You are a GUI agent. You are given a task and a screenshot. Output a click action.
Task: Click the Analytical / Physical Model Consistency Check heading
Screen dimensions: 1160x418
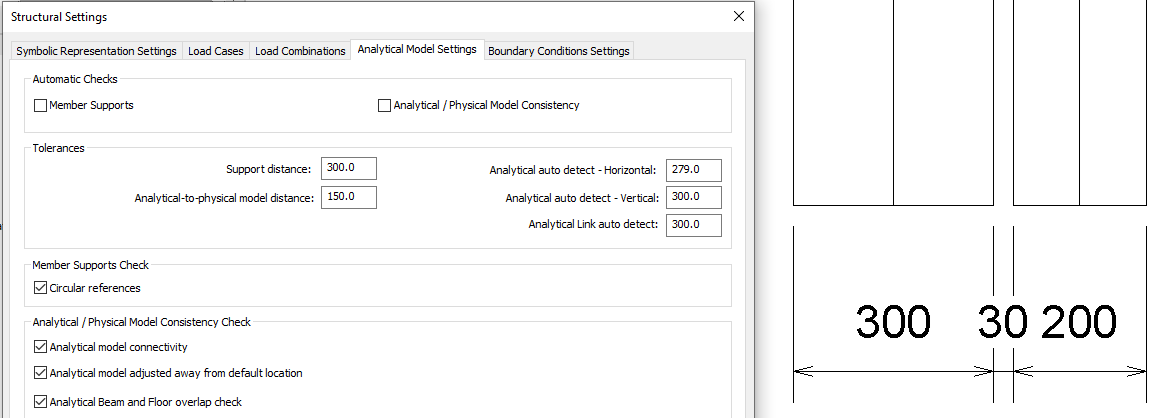[x=141, y=322]
